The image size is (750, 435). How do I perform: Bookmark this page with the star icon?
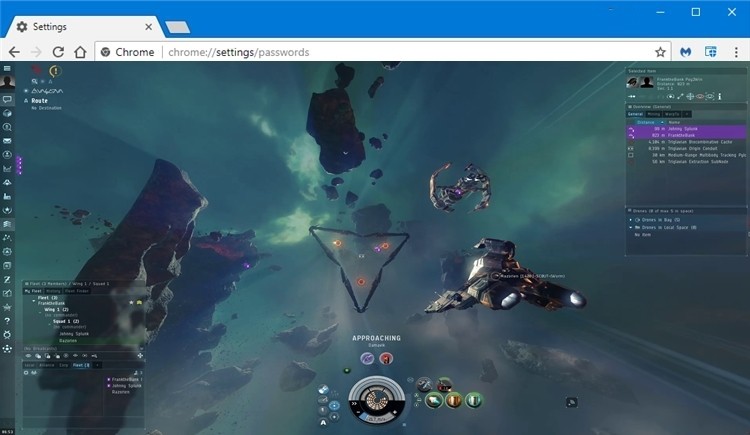[660, 52]
